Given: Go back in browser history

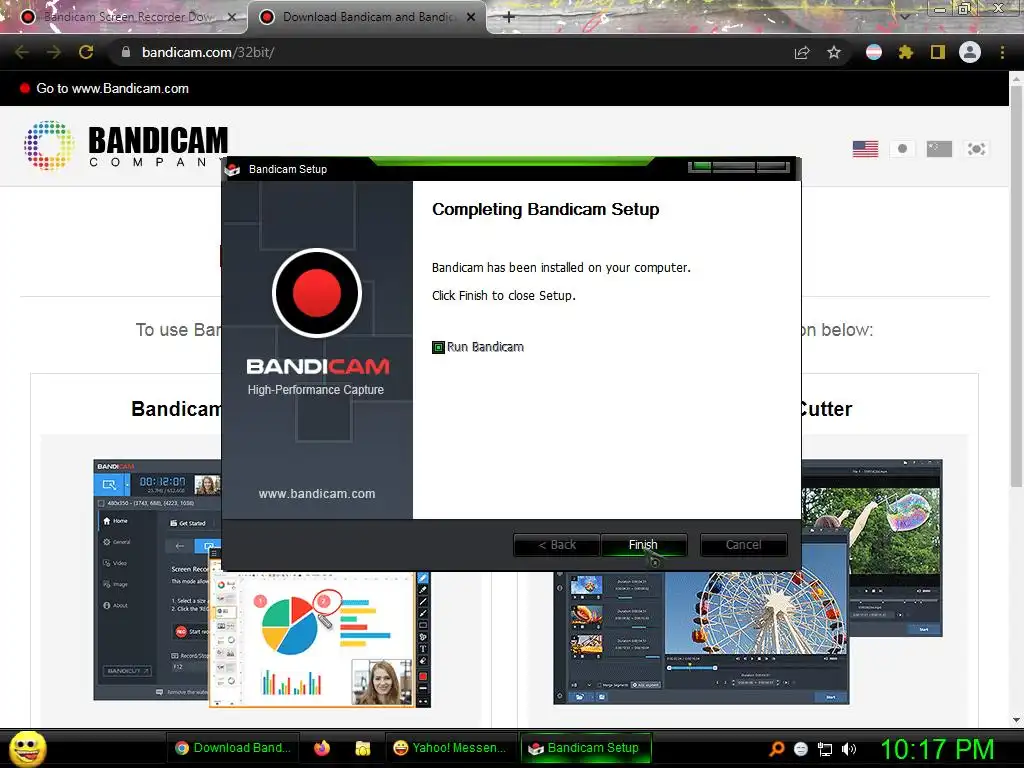Looking at the screenshot, I should 22,52.
